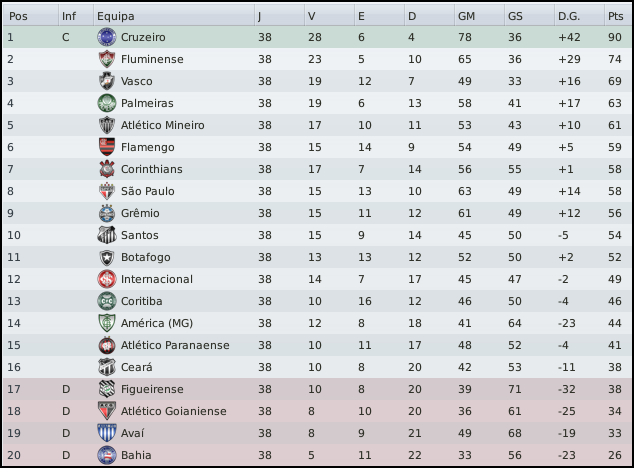This screenshot has width=634, height=468.
Task: Click the Pos column header
Action: coord(18,16)
